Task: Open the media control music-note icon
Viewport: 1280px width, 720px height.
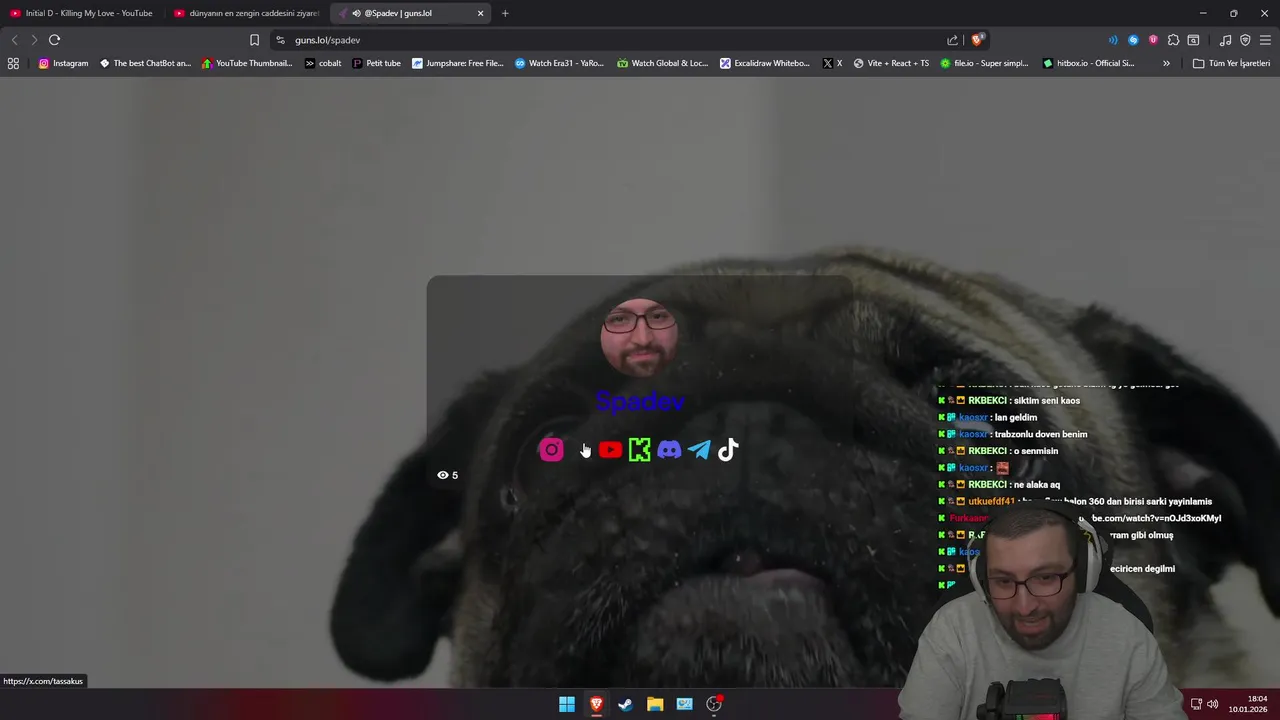Action: pyautogui.click(x=1225, y=40)
